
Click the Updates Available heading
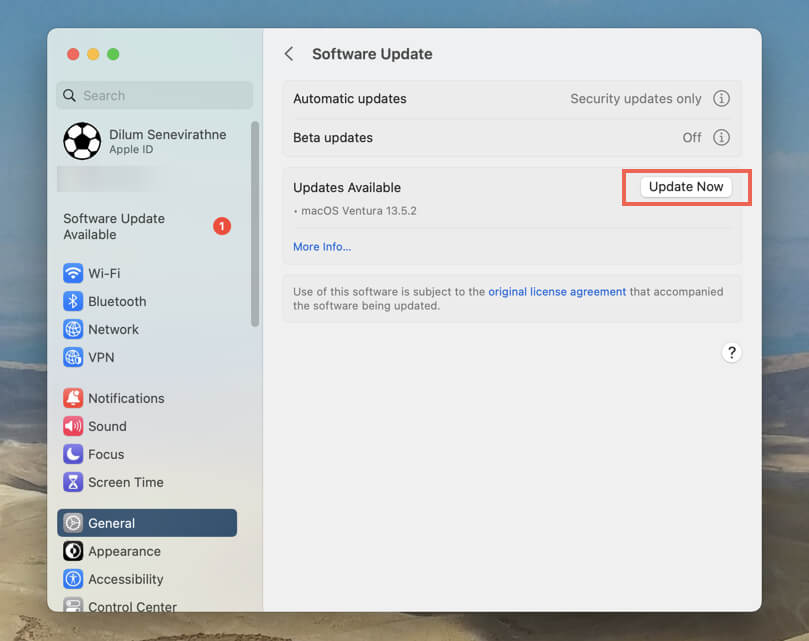347,187
